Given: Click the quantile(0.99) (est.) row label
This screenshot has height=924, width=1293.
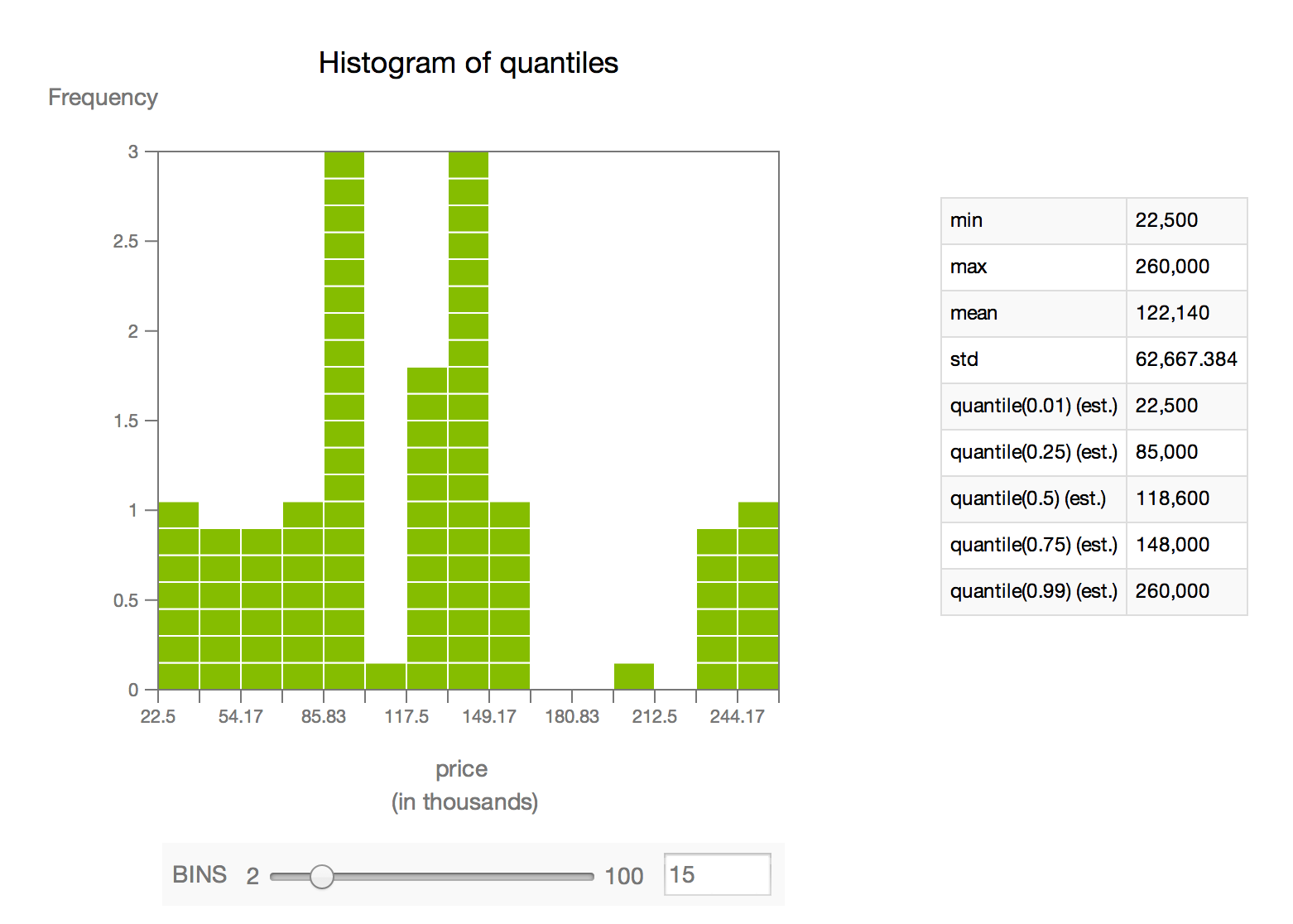Looking at the screenshot, I should click(x=1033, y=591).
